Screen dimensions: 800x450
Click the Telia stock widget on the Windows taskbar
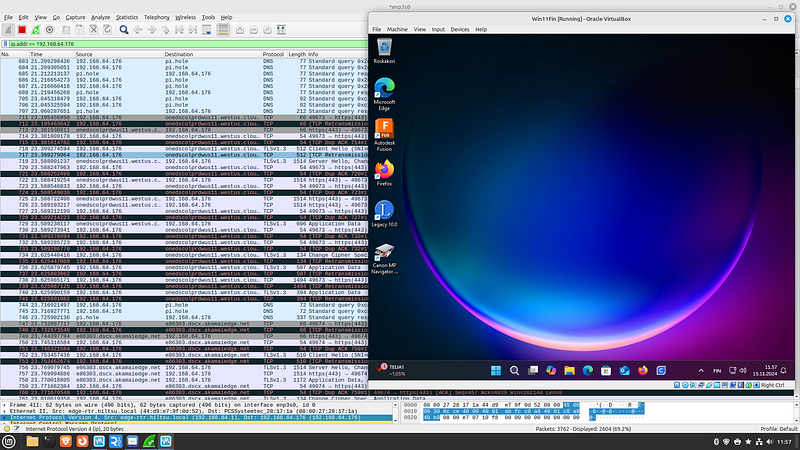pyautogui.click(x=392, y=370)
